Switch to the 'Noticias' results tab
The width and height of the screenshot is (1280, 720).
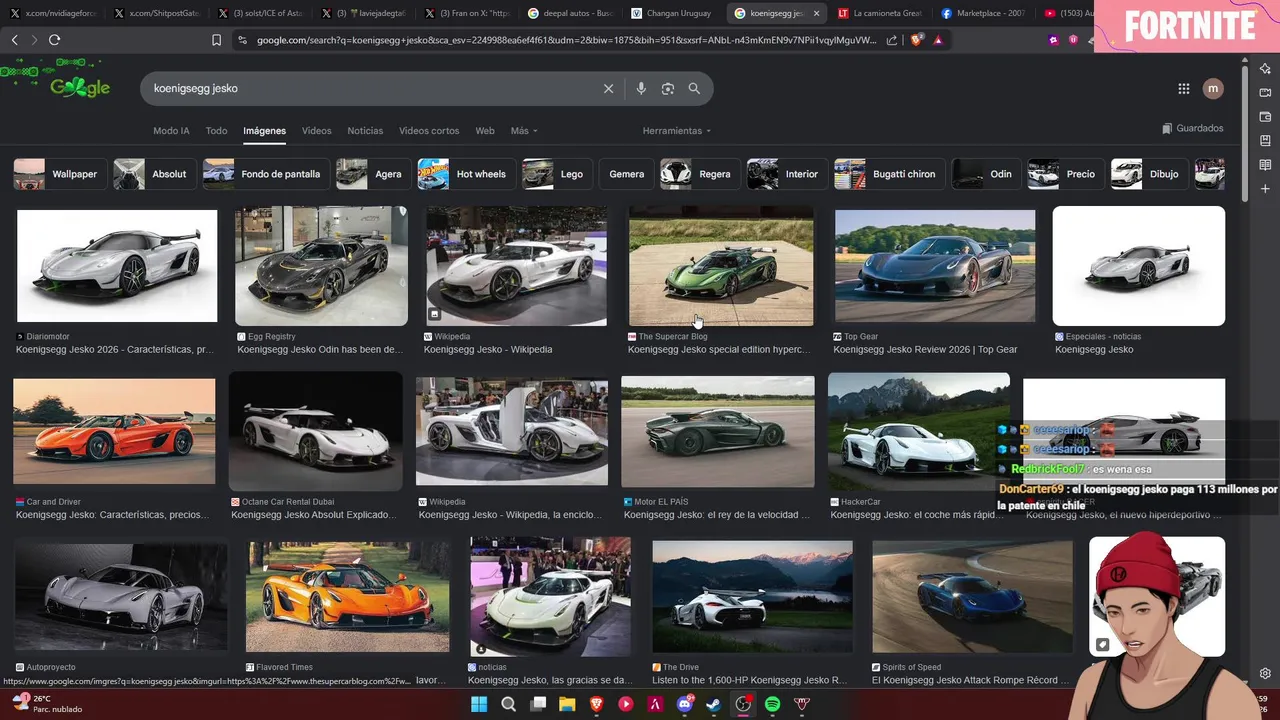click(x=365, y=131)
